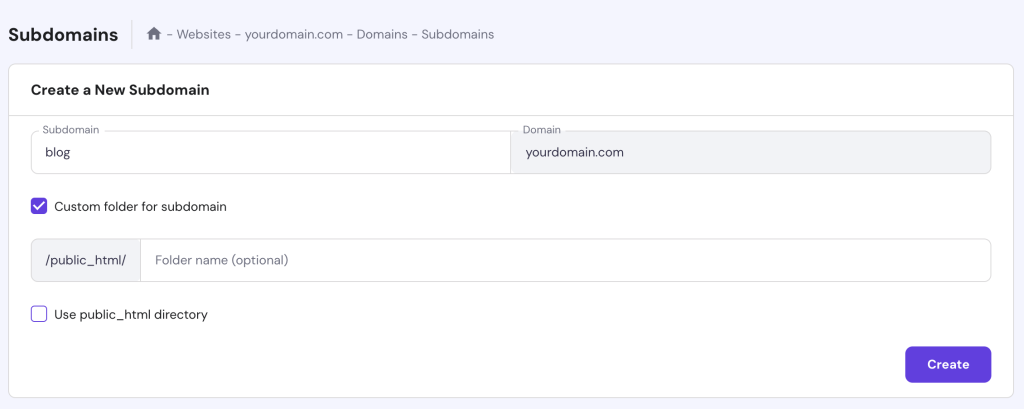Open the Domains breadcrumb link
The image size is (1024, 409).
(x=377, y=34)
